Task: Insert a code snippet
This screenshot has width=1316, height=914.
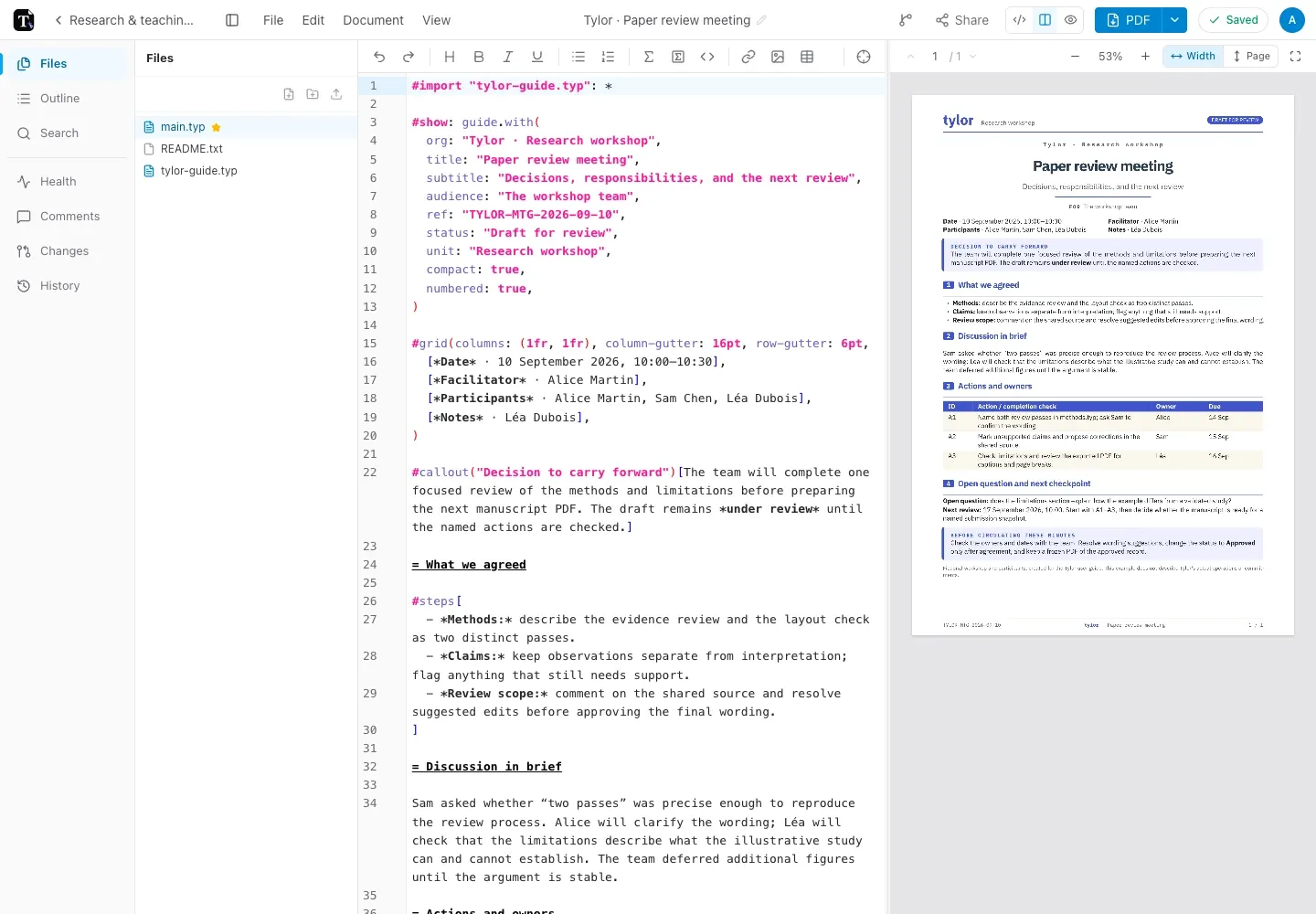Action: point(707,57)
